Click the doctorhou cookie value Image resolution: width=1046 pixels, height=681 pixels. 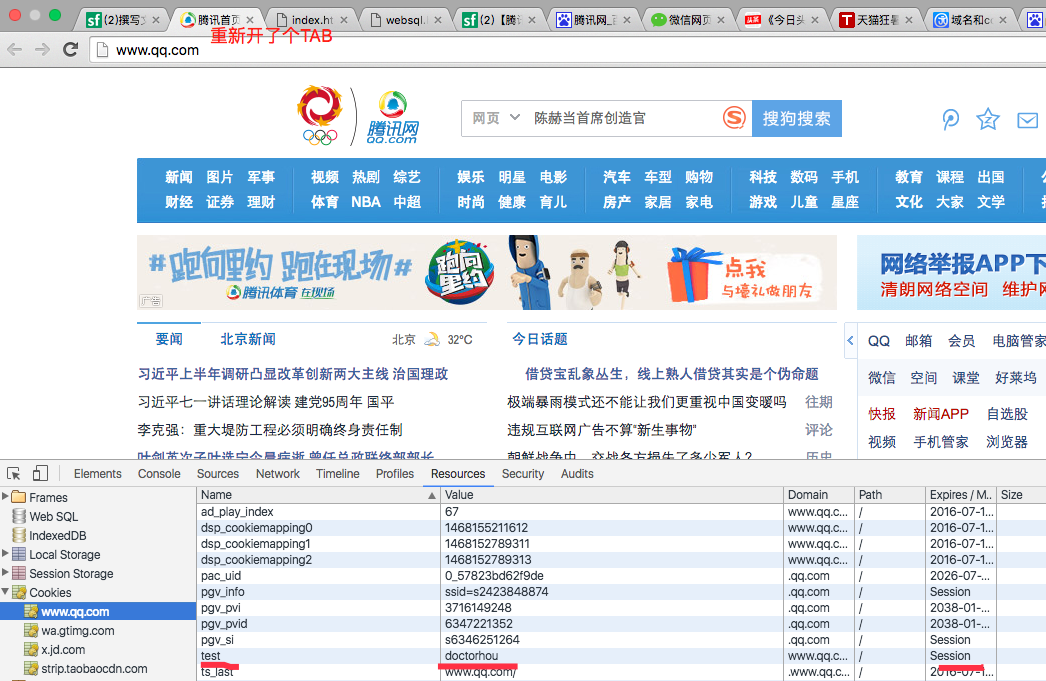pos(472,656)
